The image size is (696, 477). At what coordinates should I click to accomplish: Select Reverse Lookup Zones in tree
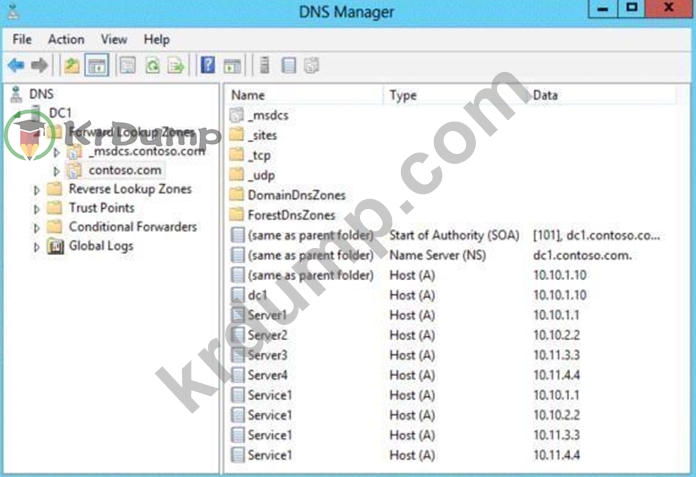[130, 189]
